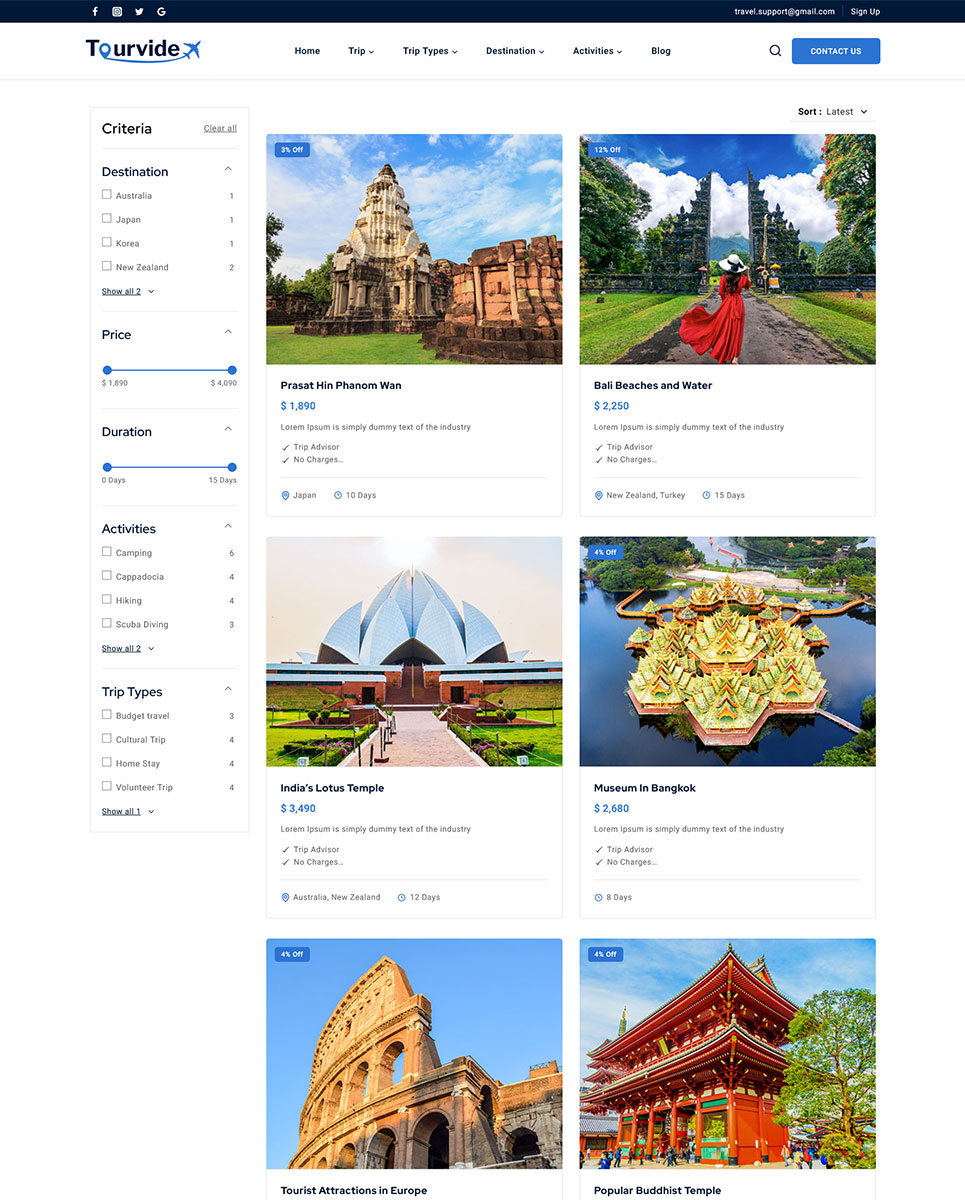965x1200 pixels.
Task: Open the Google social icon
Action: pos(161,12)
